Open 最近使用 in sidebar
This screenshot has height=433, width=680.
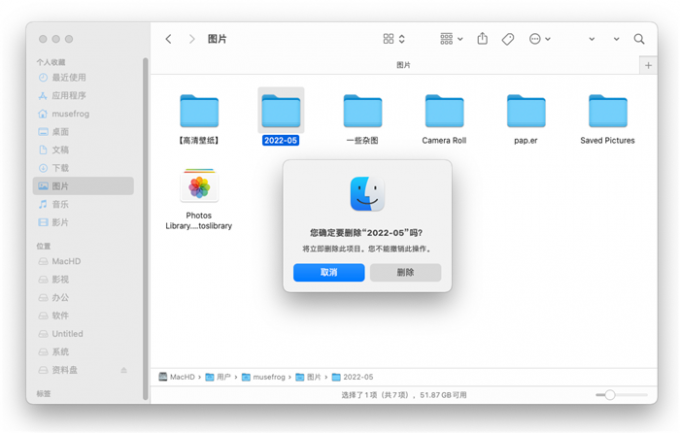(x=83, y=78)
